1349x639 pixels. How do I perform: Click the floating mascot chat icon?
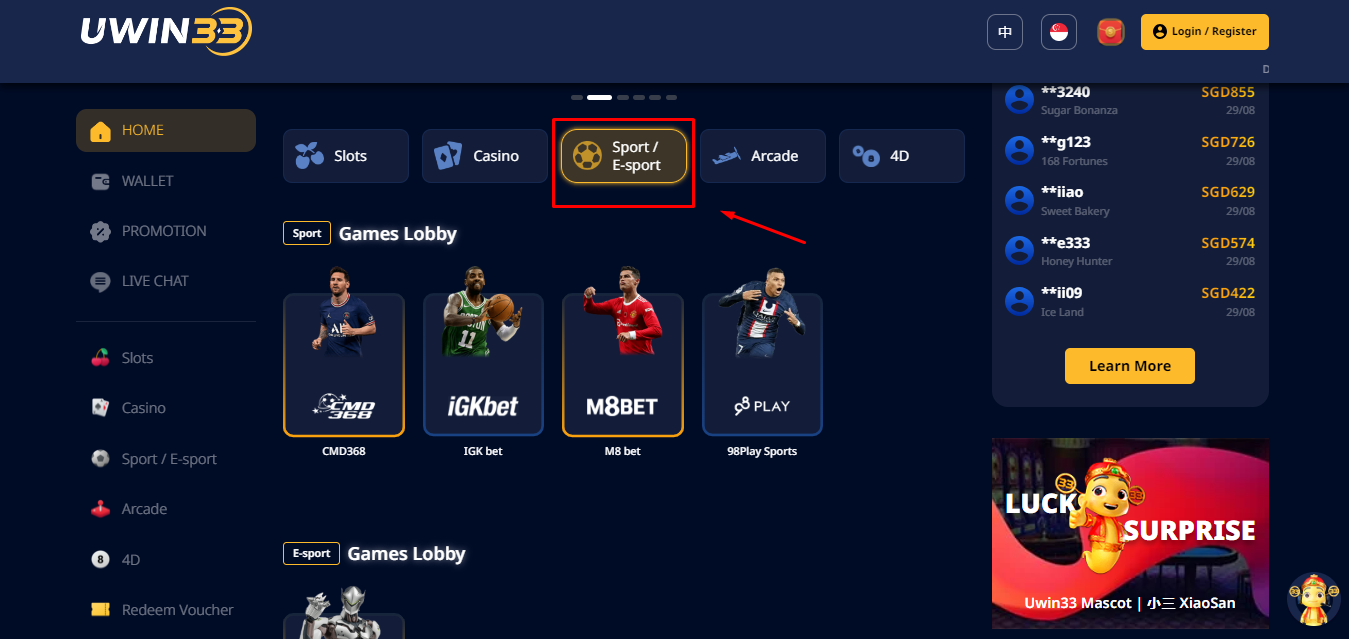(x=1313, y=599)
